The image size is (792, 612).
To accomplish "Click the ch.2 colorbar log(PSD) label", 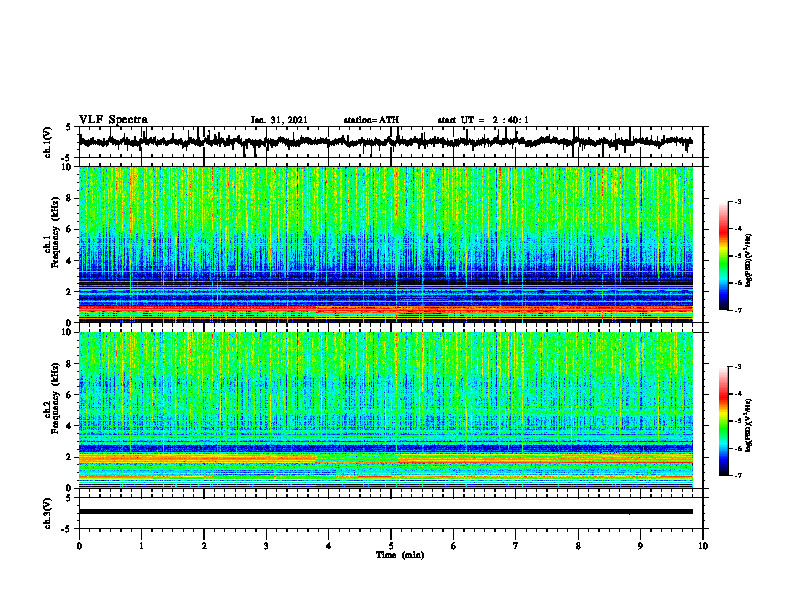I will click(x=749, y=425).
